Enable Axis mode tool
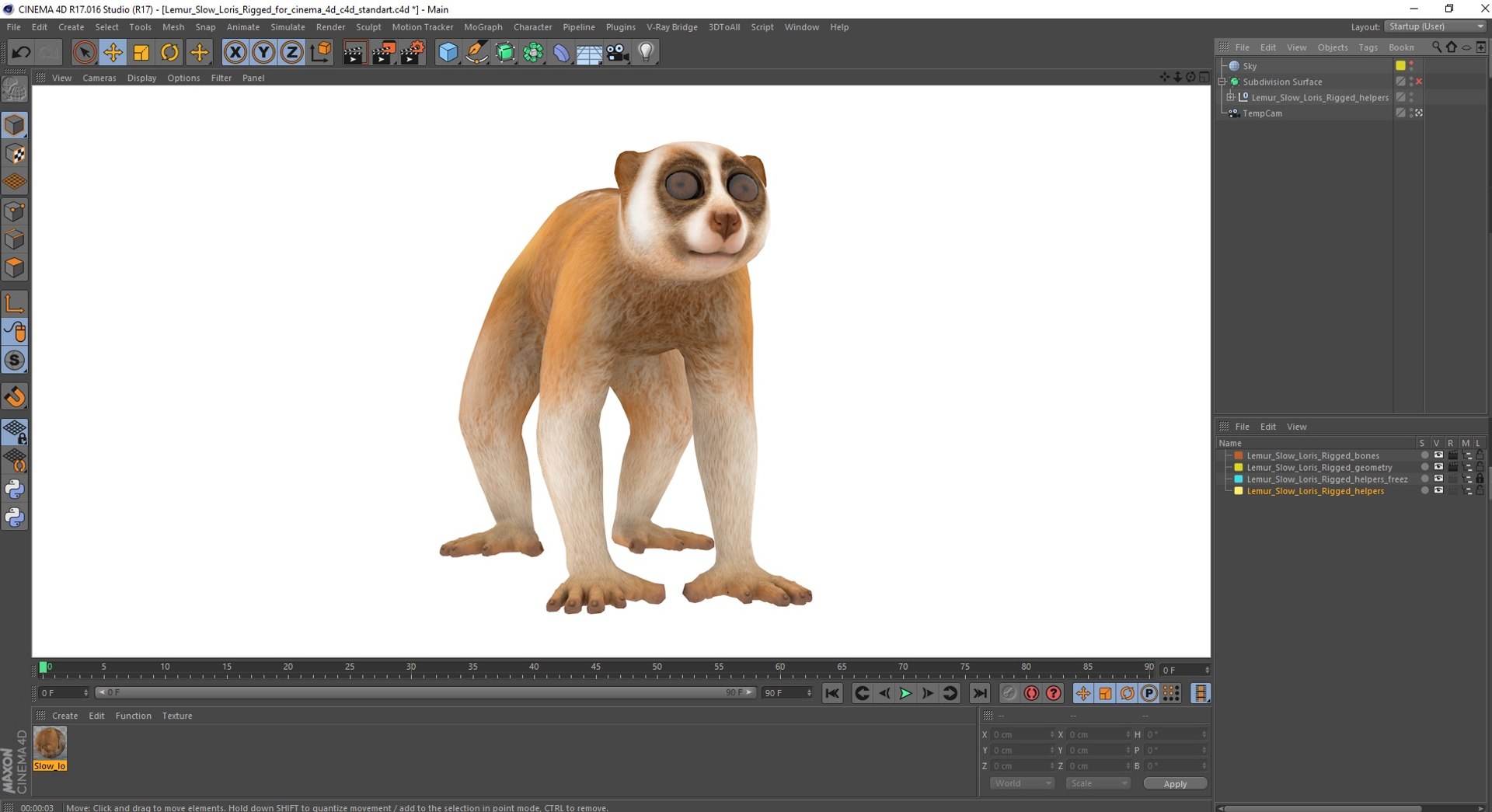 (x=15, y=303)
